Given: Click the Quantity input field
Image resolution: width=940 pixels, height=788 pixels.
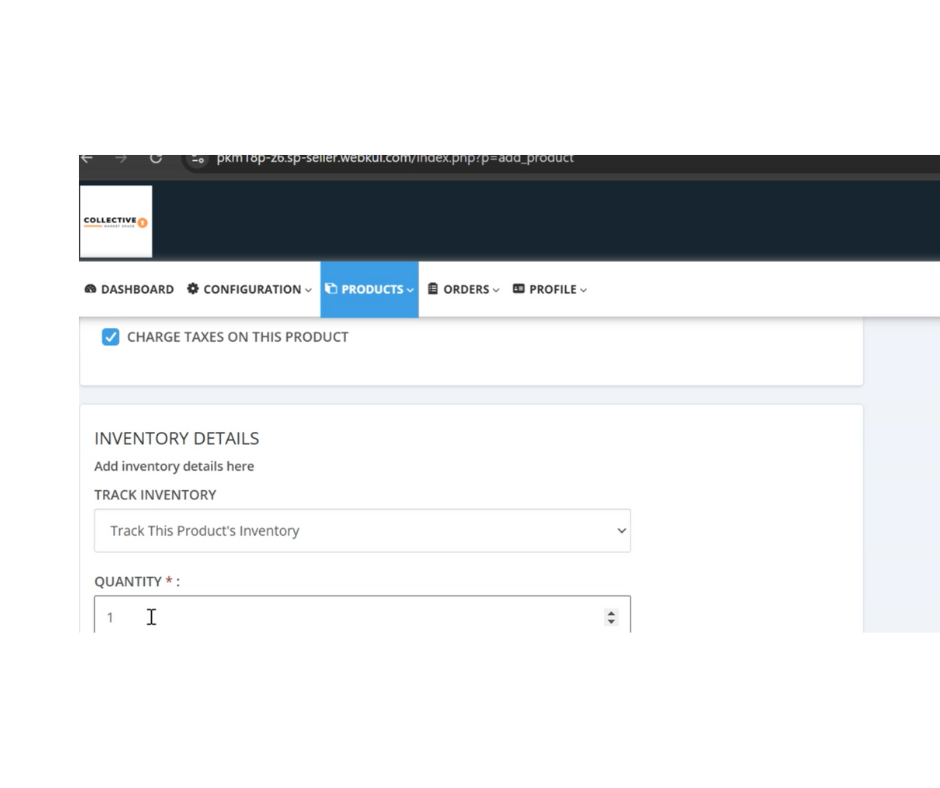Looking at the screenshot, I should coord(362,614).
